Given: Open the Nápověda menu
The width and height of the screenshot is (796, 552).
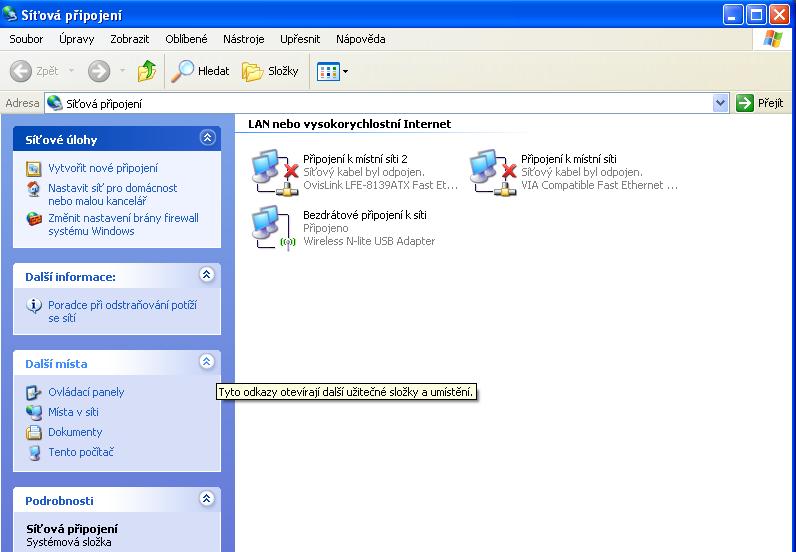Looking at the screenshot, I should [360, 39].
